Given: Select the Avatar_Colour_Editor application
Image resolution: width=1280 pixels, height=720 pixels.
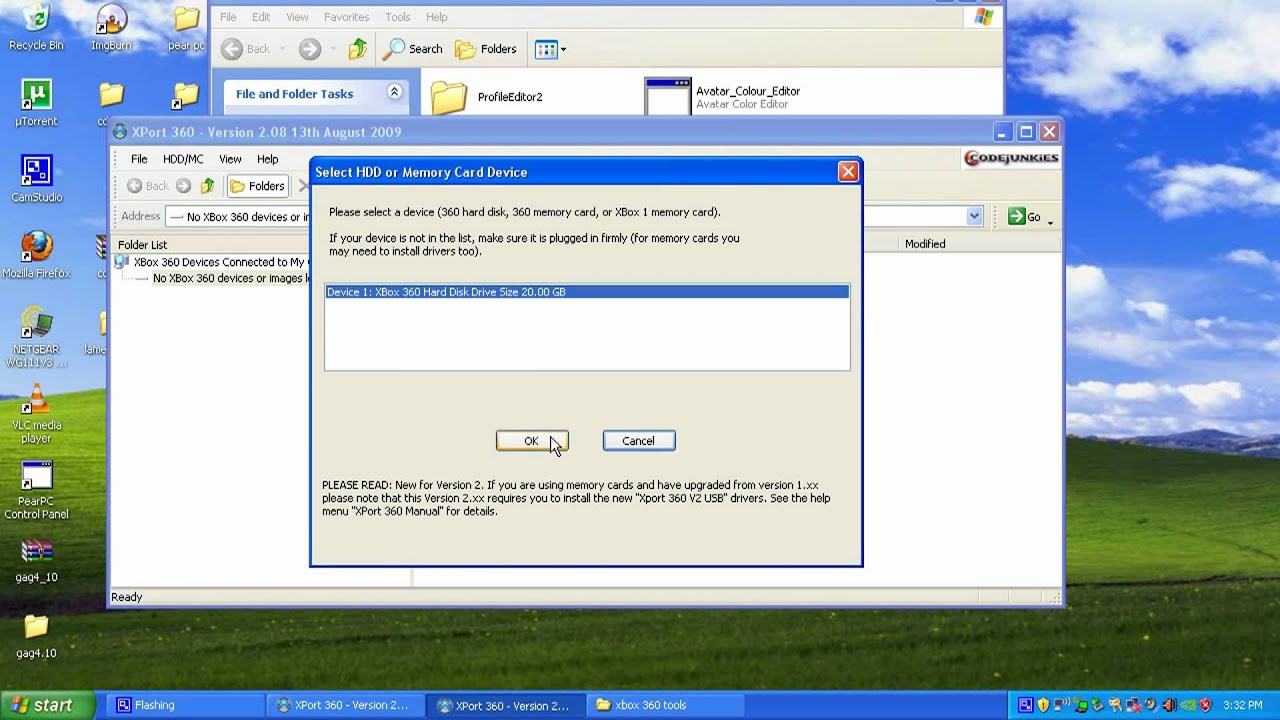Looking at the screenshot, I should click(x=722, y=96).
